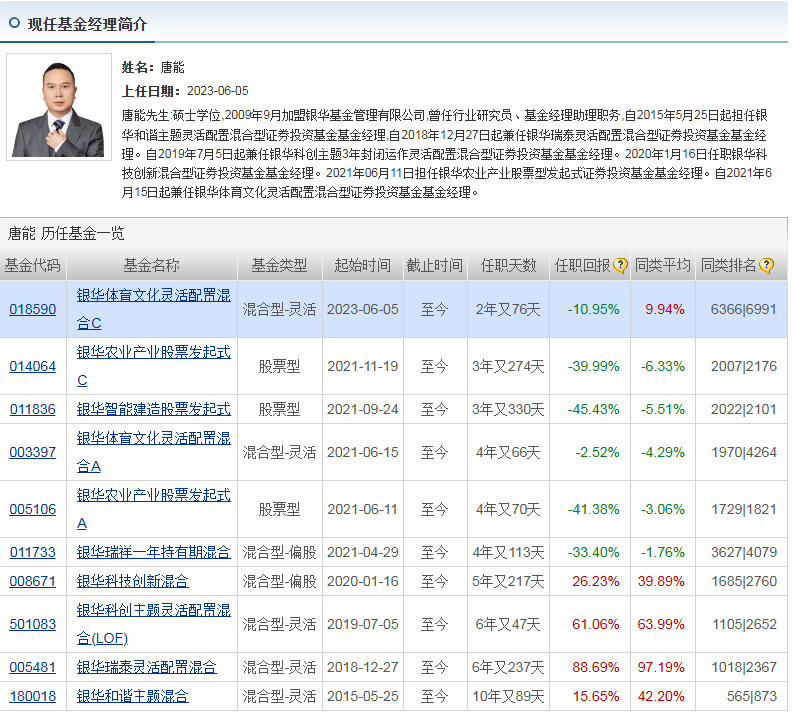Open fund code link 180018
792x718 pixels.
tap(33, 697)
